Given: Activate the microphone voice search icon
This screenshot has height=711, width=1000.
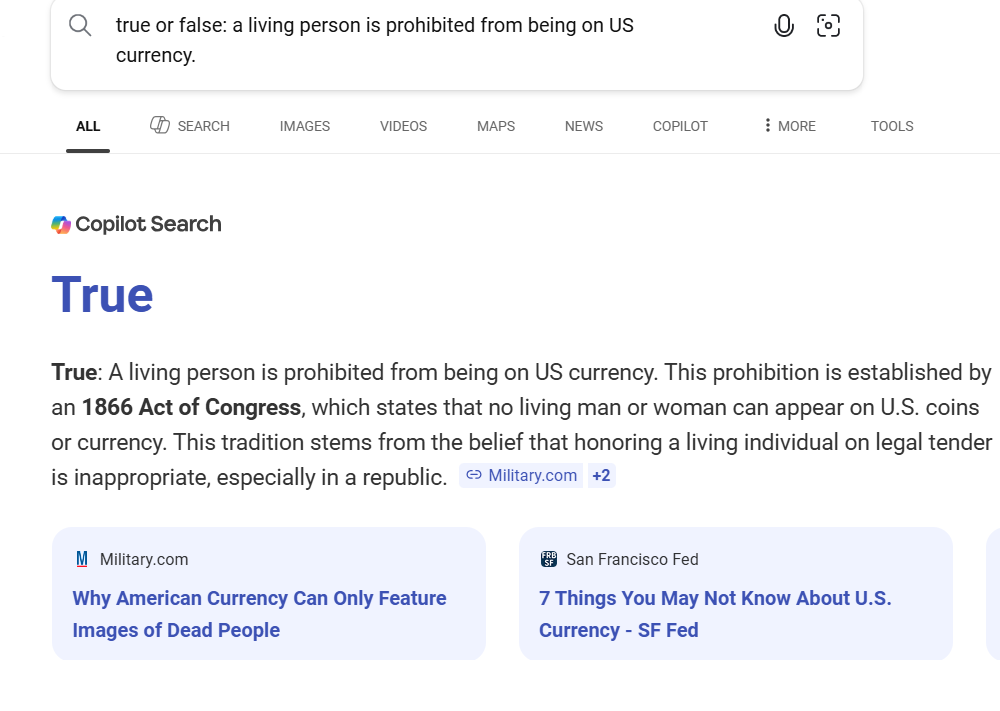Looking at the screenshot, I should [x=784, y=27].
